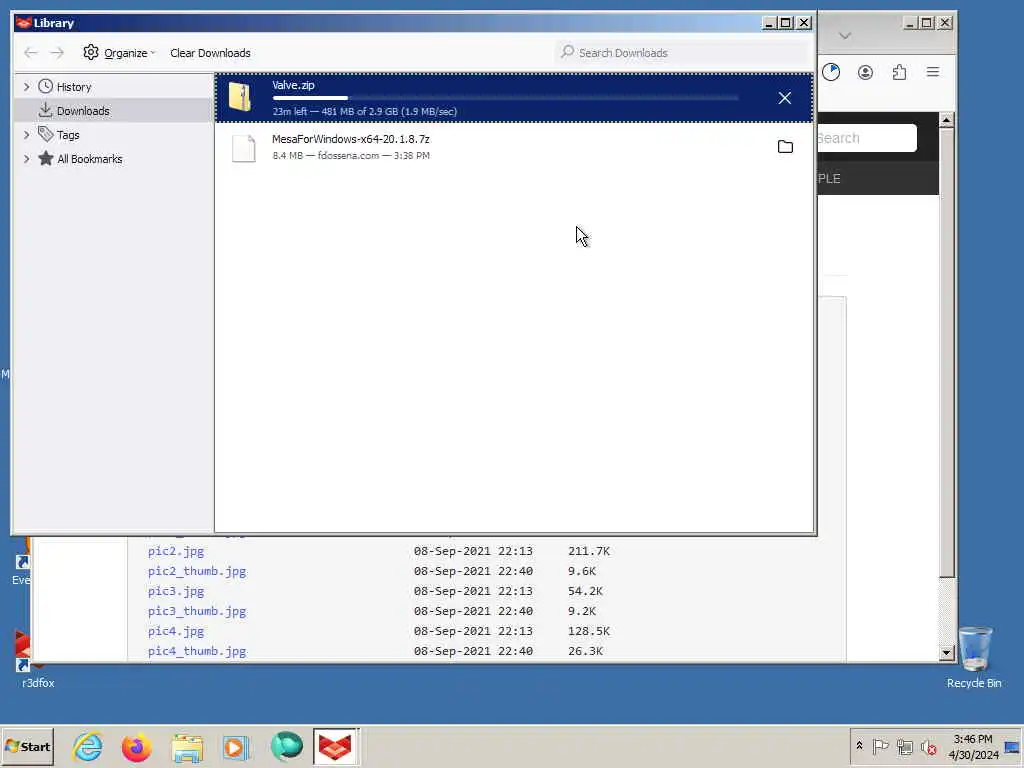Click the Organize gear icon
The image size is (1024, 768).
tap(91, 52)
